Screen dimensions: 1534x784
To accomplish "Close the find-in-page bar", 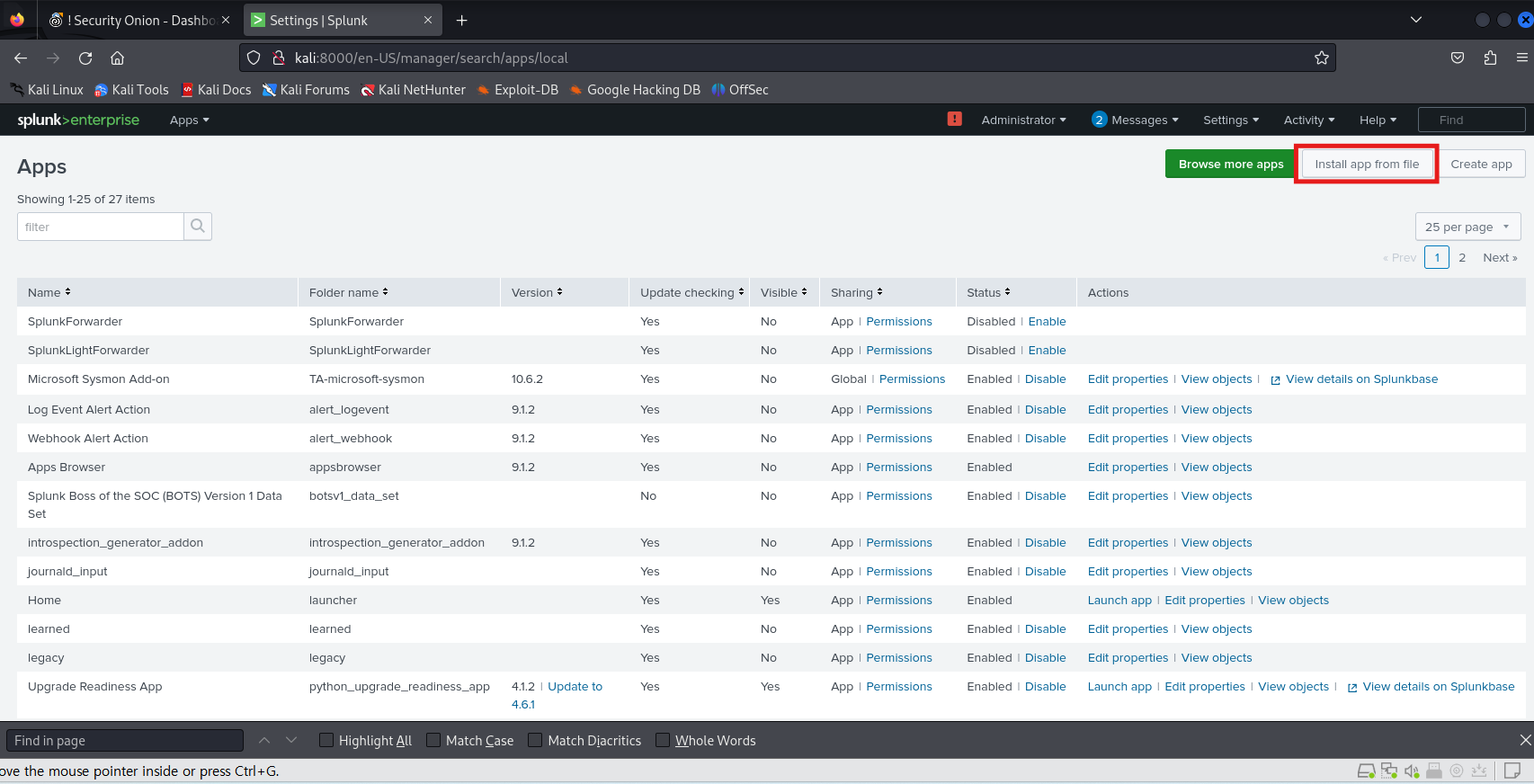I will coord(1525,740).
